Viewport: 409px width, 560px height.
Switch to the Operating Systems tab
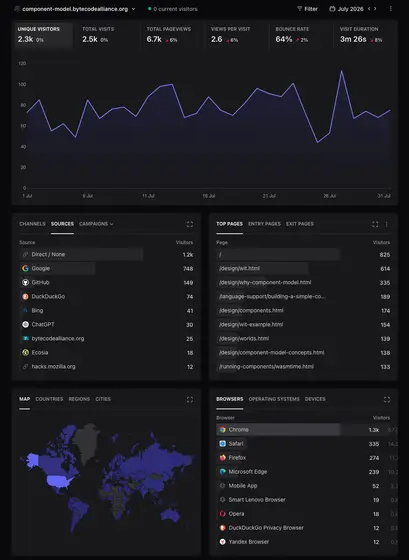274,399
